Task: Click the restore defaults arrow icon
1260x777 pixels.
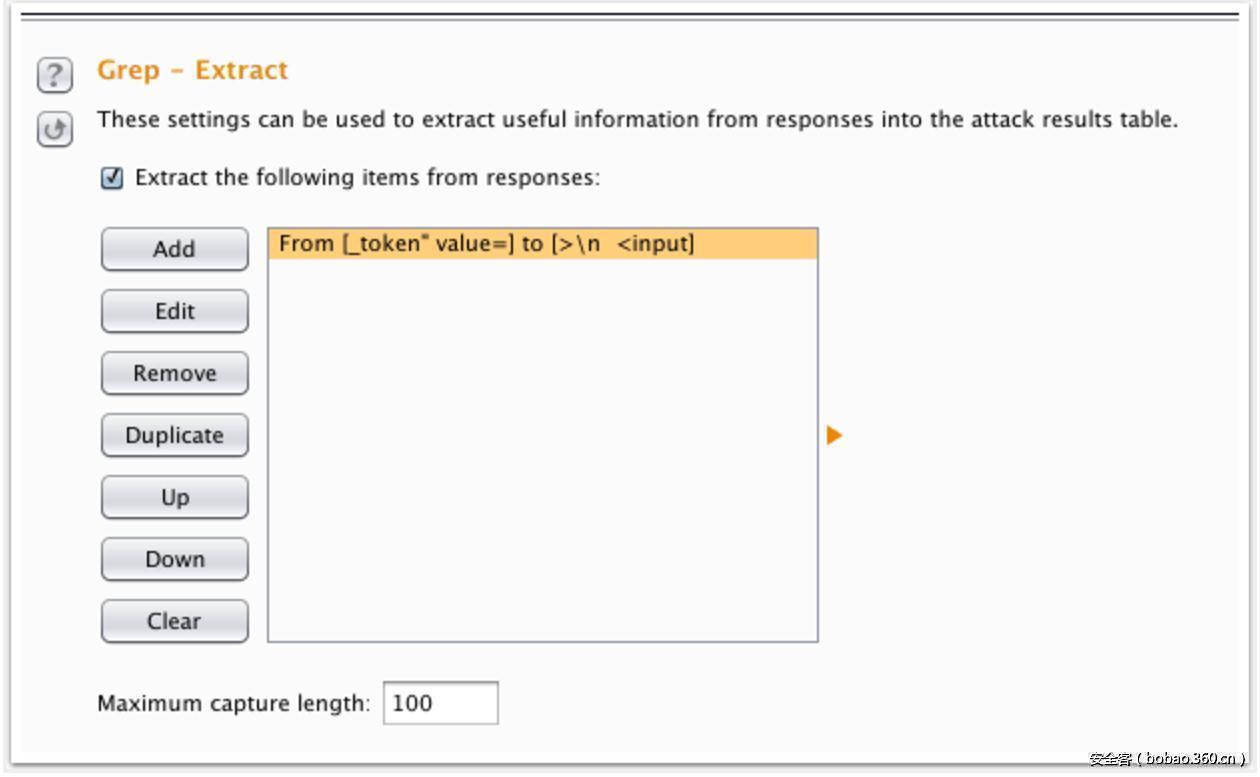Action: 55,129
